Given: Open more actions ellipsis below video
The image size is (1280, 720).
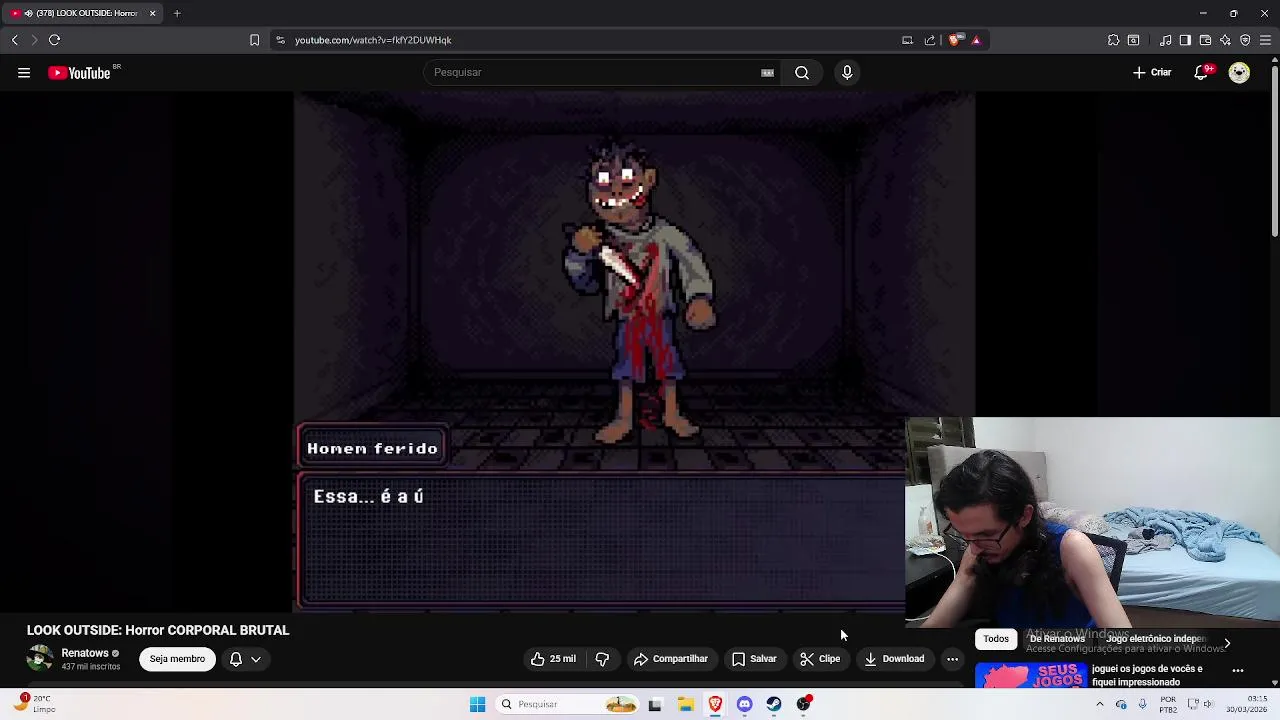Looking at the screenshot, I should click(x=952, y=659).
